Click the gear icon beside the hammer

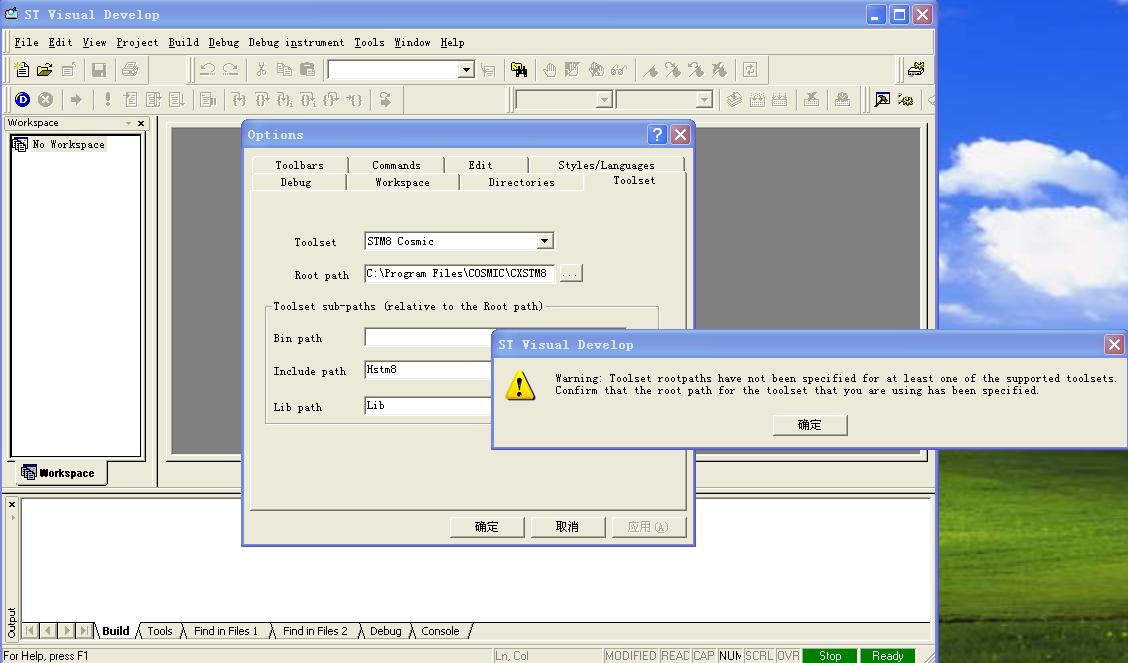pos(905,99)
